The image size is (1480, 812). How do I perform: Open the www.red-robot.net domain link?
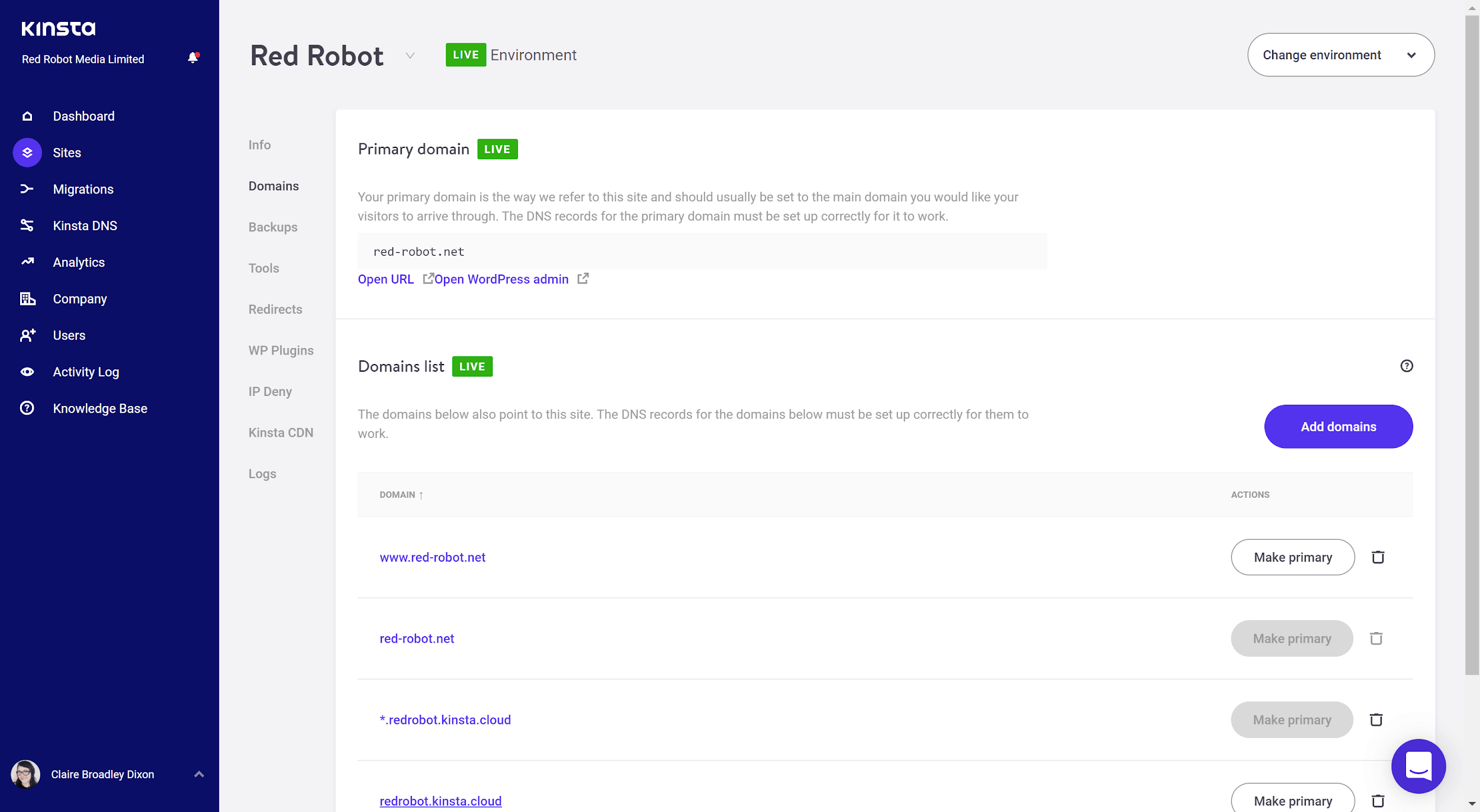click(432, 558)
